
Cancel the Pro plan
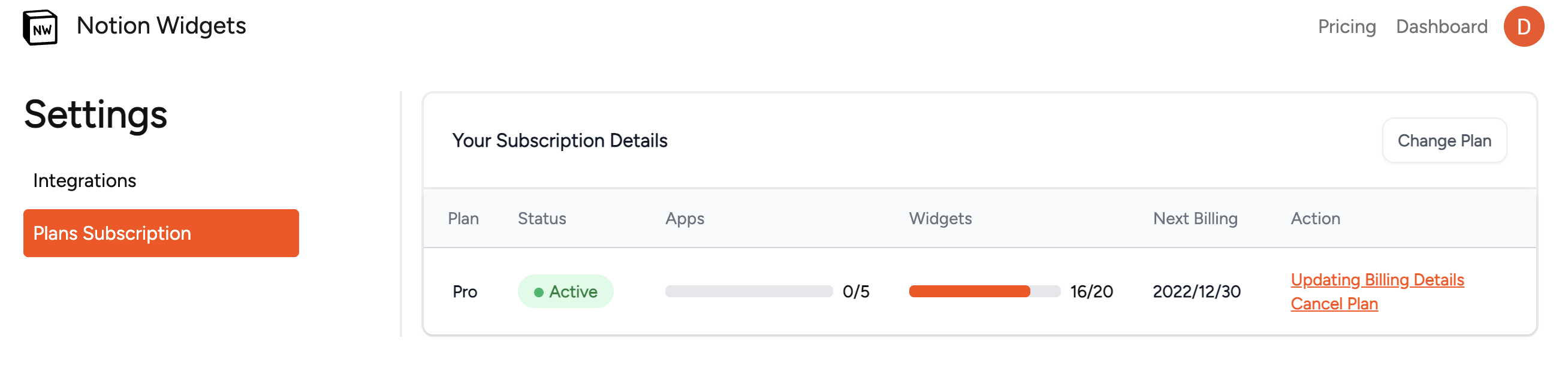[1334, 303]
